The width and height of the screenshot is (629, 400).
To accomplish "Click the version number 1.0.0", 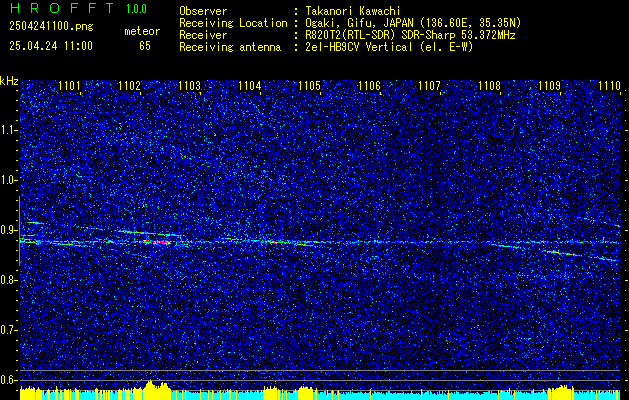I will (x=136, y=8).
